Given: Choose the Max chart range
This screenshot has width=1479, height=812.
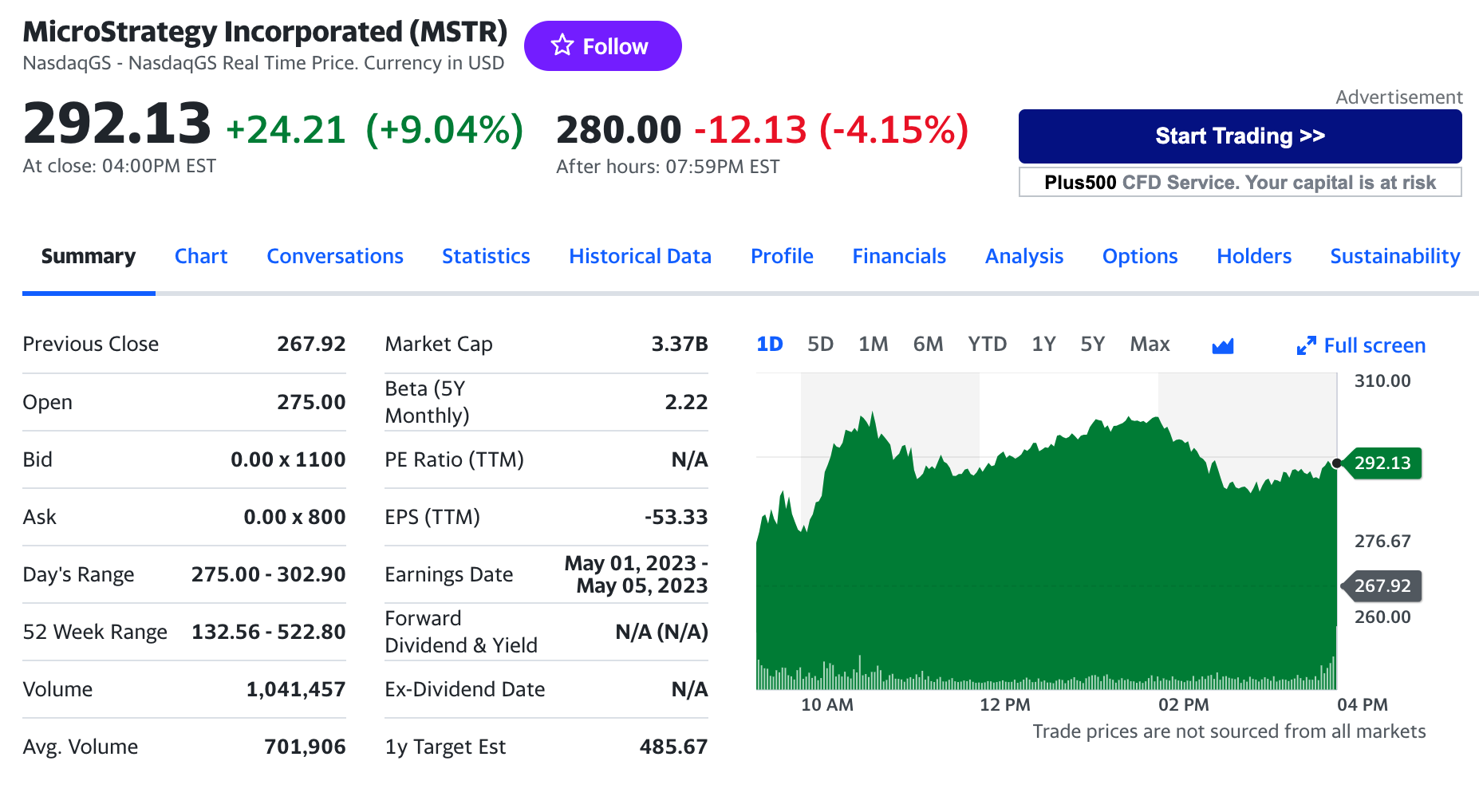Looking at the screenshot, I should [1150, 344].
